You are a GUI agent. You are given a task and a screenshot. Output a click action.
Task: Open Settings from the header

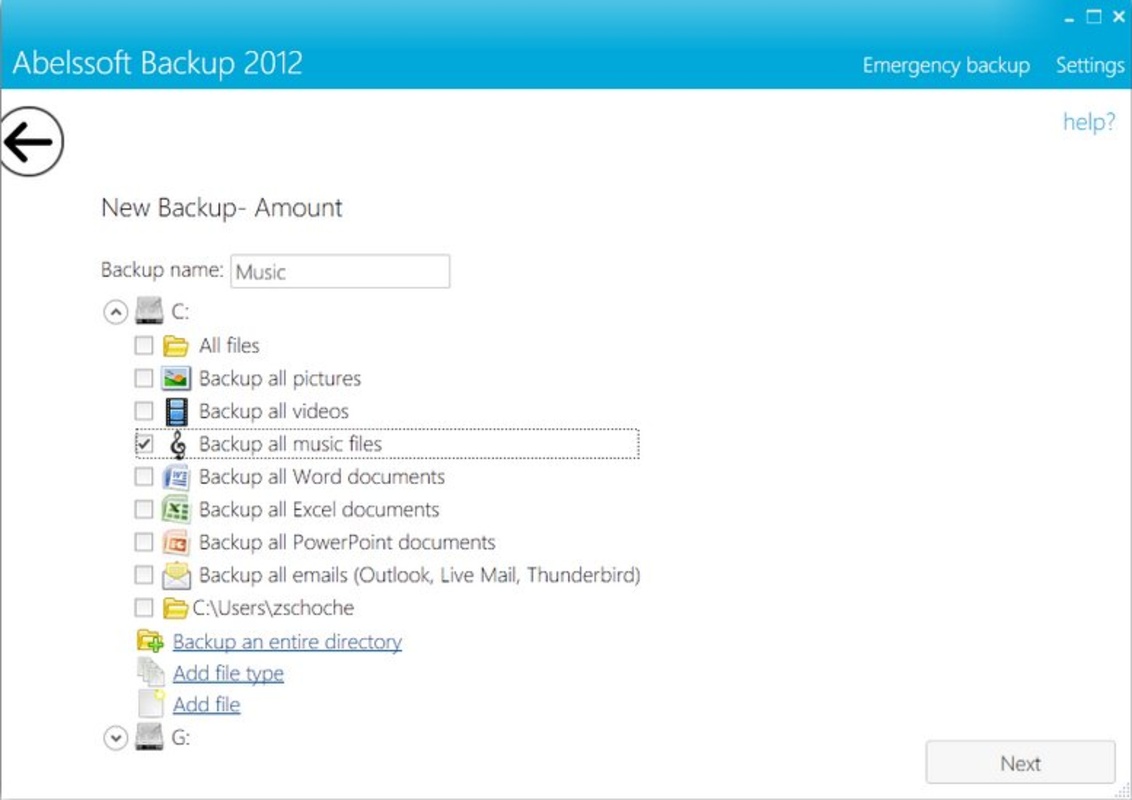pos(1089,66)
